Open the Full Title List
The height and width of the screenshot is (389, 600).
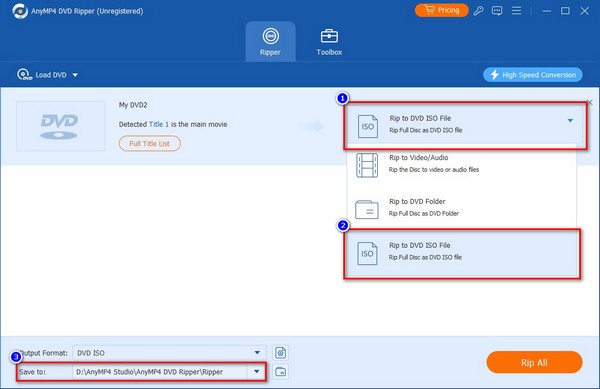point(150,143)
